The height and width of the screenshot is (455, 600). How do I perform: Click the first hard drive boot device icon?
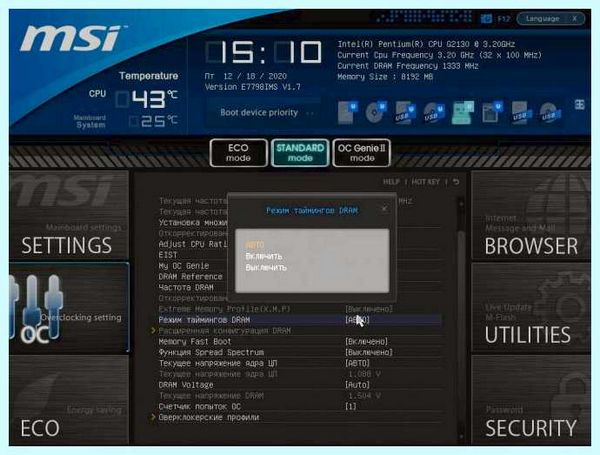(348, 113)
